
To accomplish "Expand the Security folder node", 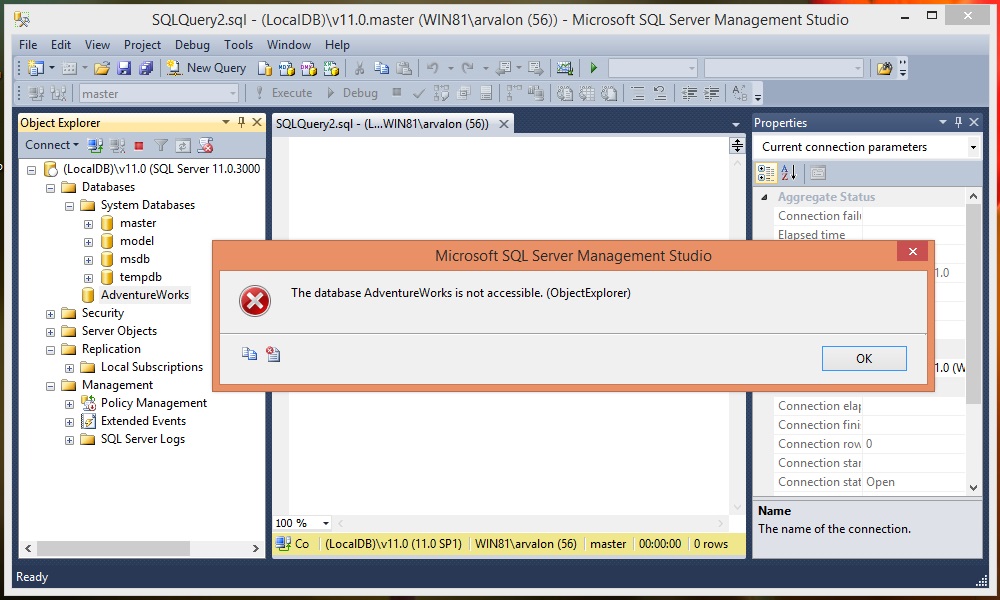I will coord(50,314).
